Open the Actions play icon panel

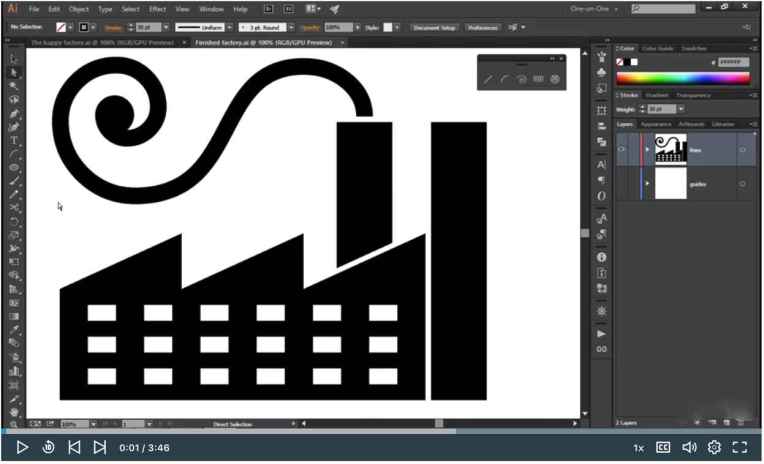(601, 333)
